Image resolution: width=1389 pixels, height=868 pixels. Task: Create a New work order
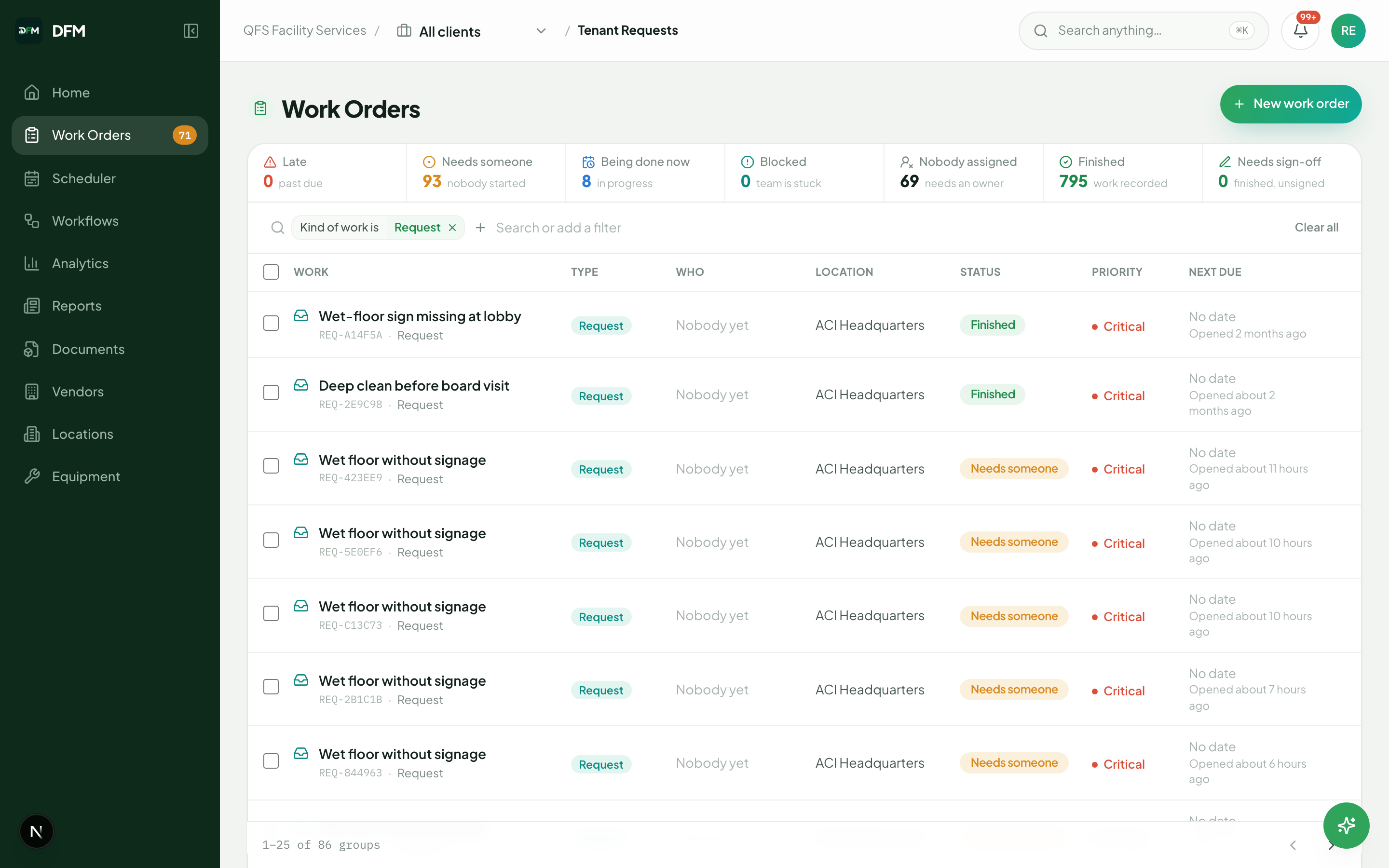(x=1290, y=104)
